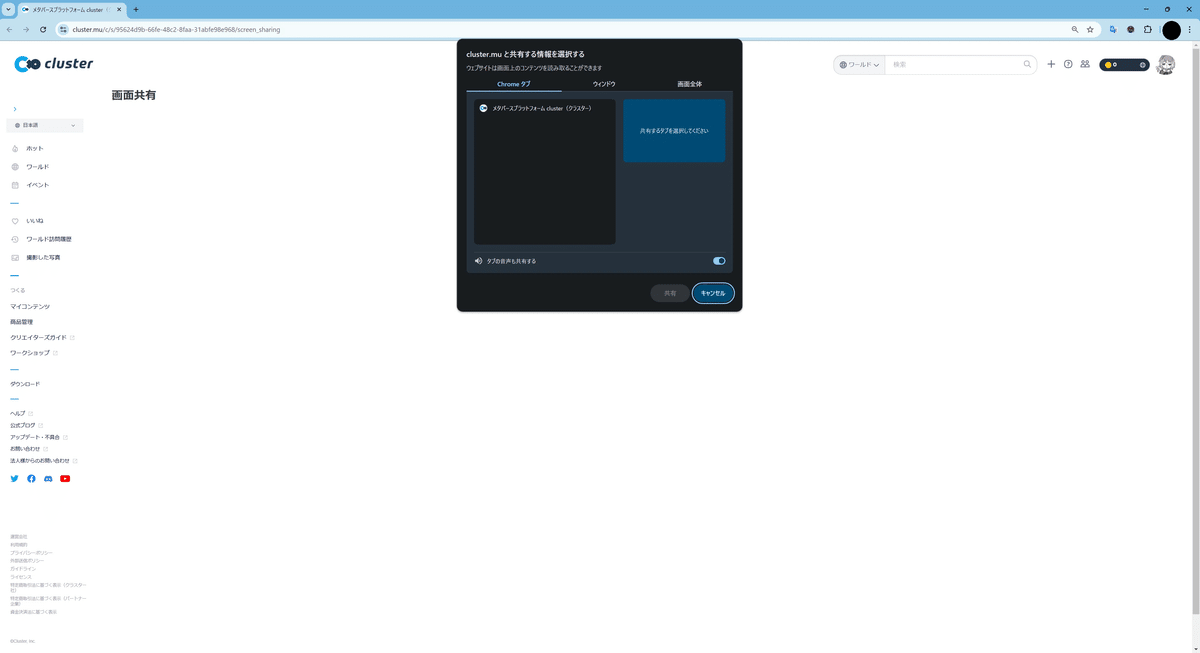Open the user avatar in cluster header

[x=1165, y=64]
